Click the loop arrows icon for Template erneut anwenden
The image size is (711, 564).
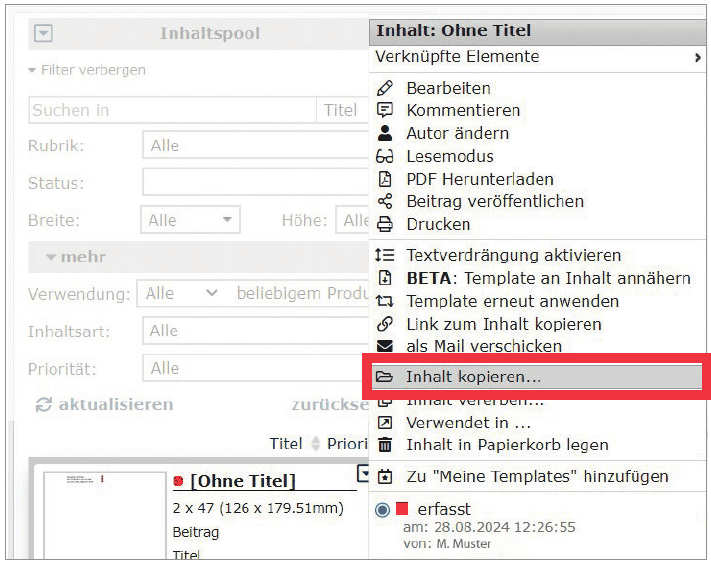[x=385, y=301]
